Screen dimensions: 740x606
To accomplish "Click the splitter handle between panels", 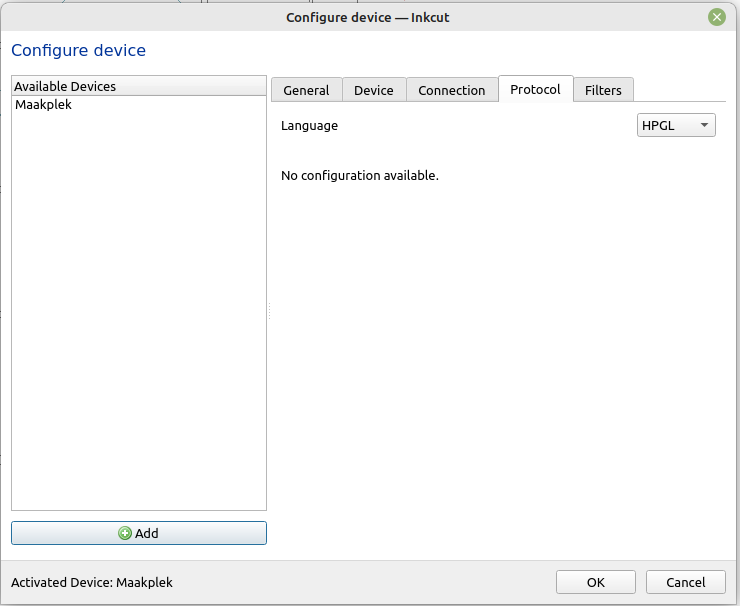I will [x=269, y=313].
